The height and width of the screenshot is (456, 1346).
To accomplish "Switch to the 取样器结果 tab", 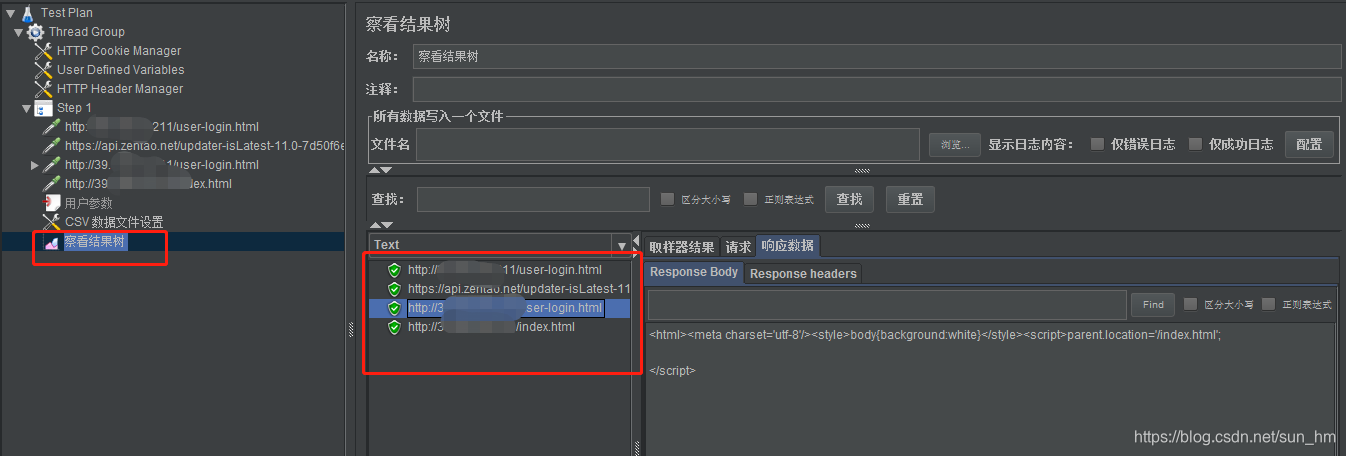I will click(x=682, y=247).
